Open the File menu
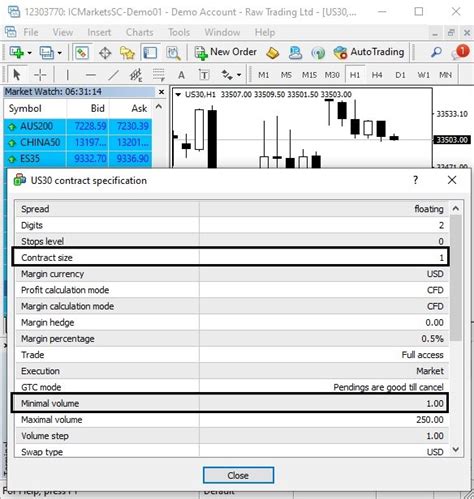Viewport: 474px width, 499px height. 31,32
